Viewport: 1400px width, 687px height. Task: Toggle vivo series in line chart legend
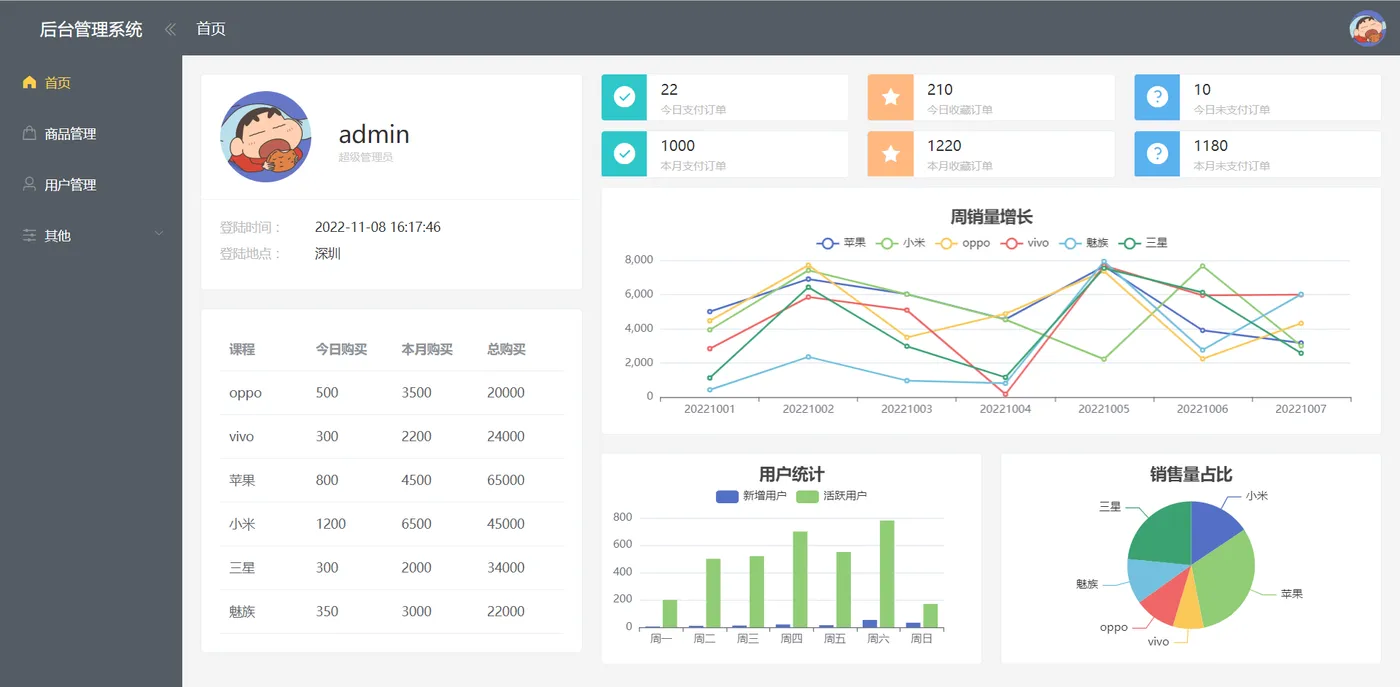[x=1025, y=243]
